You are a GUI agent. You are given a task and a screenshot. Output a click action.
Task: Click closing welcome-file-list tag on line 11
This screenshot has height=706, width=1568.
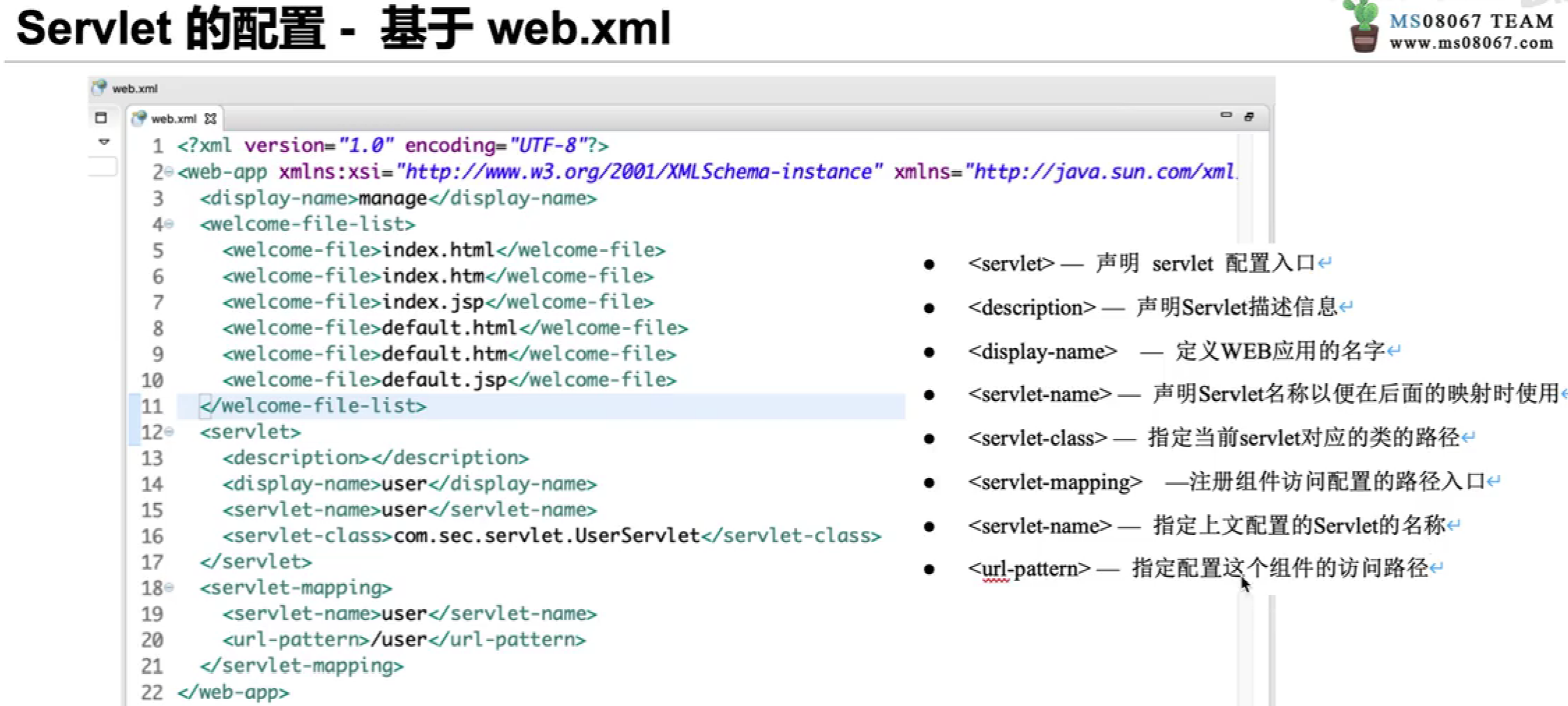coord(313,406)
